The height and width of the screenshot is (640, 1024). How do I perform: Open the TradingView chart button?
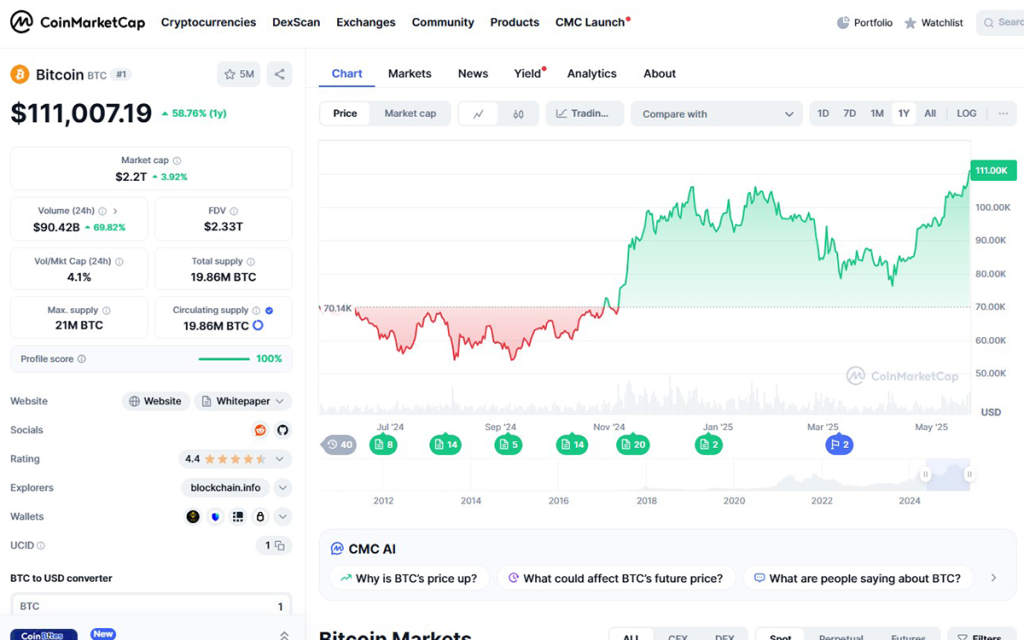click(584, 114)
